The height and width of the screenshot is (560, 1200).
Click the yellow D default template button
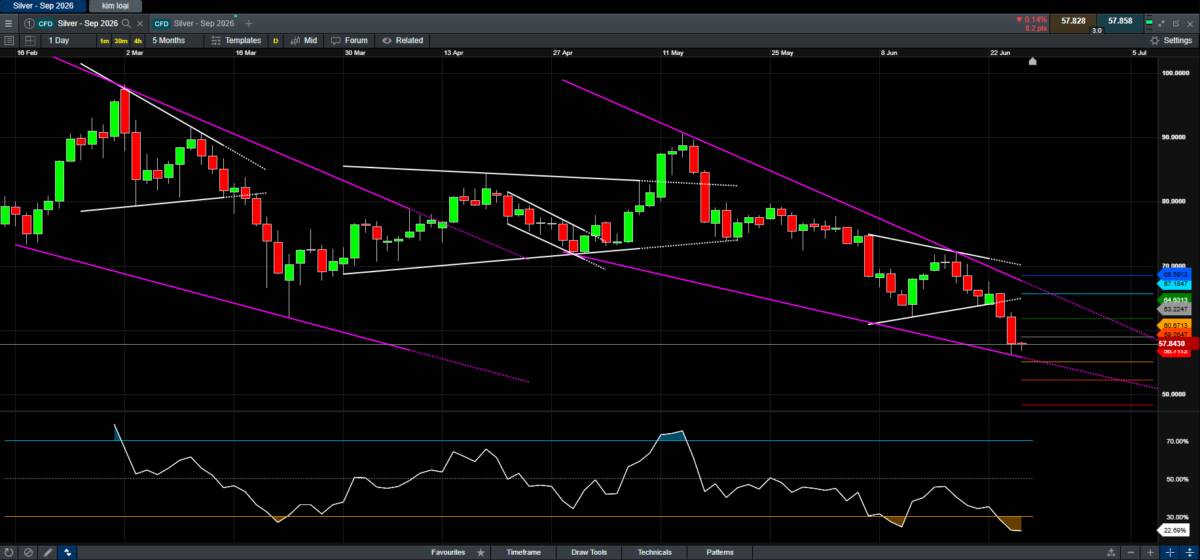pyautogui.click(x=275, y=41)
